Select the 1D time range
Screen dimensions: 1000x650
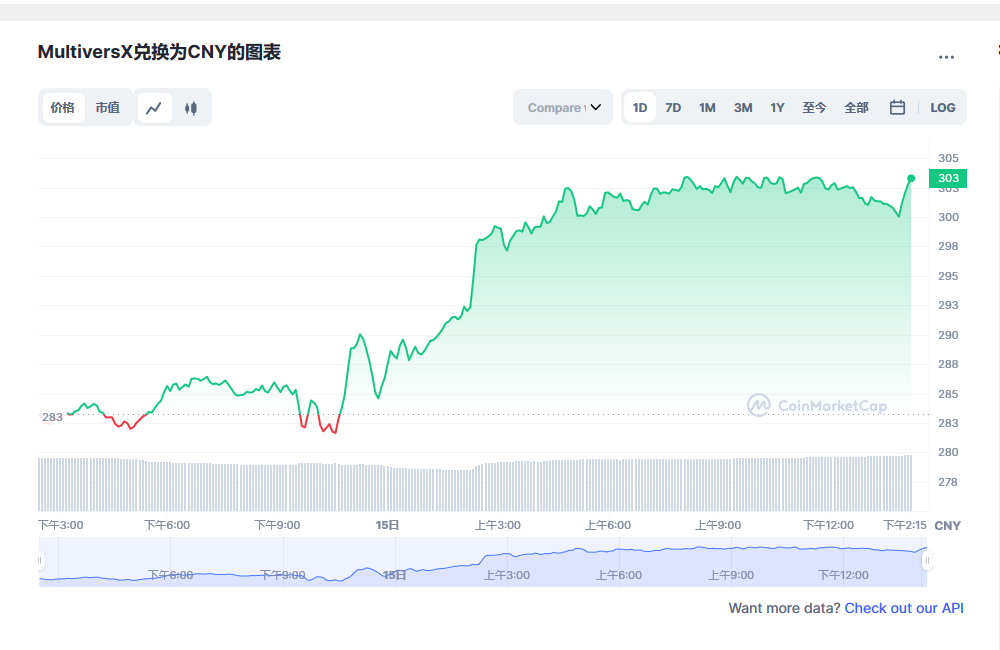[x=640, y=107]
